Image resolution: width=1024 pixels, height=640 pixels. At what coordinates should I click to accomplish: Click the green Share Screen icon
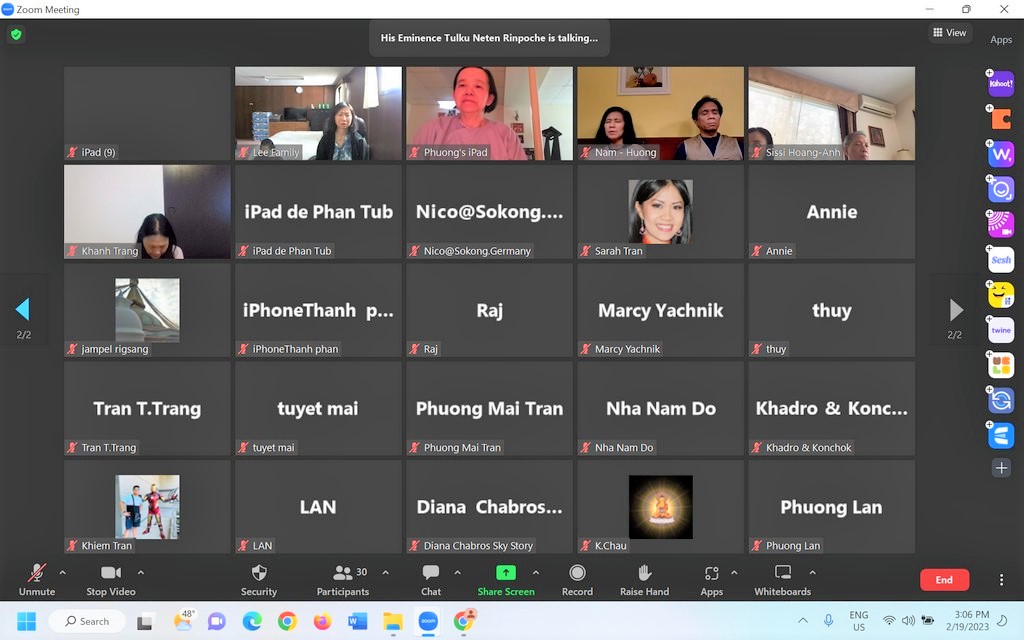(x=506, y=573)
